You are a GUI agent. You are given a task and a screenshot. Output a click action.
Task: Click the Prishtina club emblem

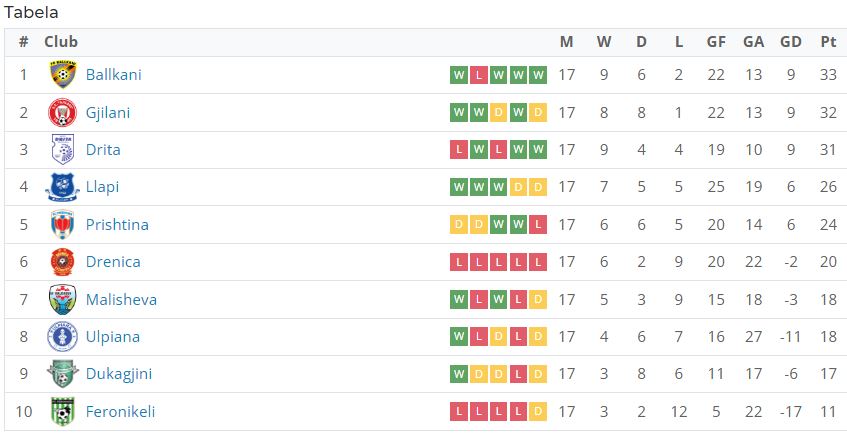point(63,225)
